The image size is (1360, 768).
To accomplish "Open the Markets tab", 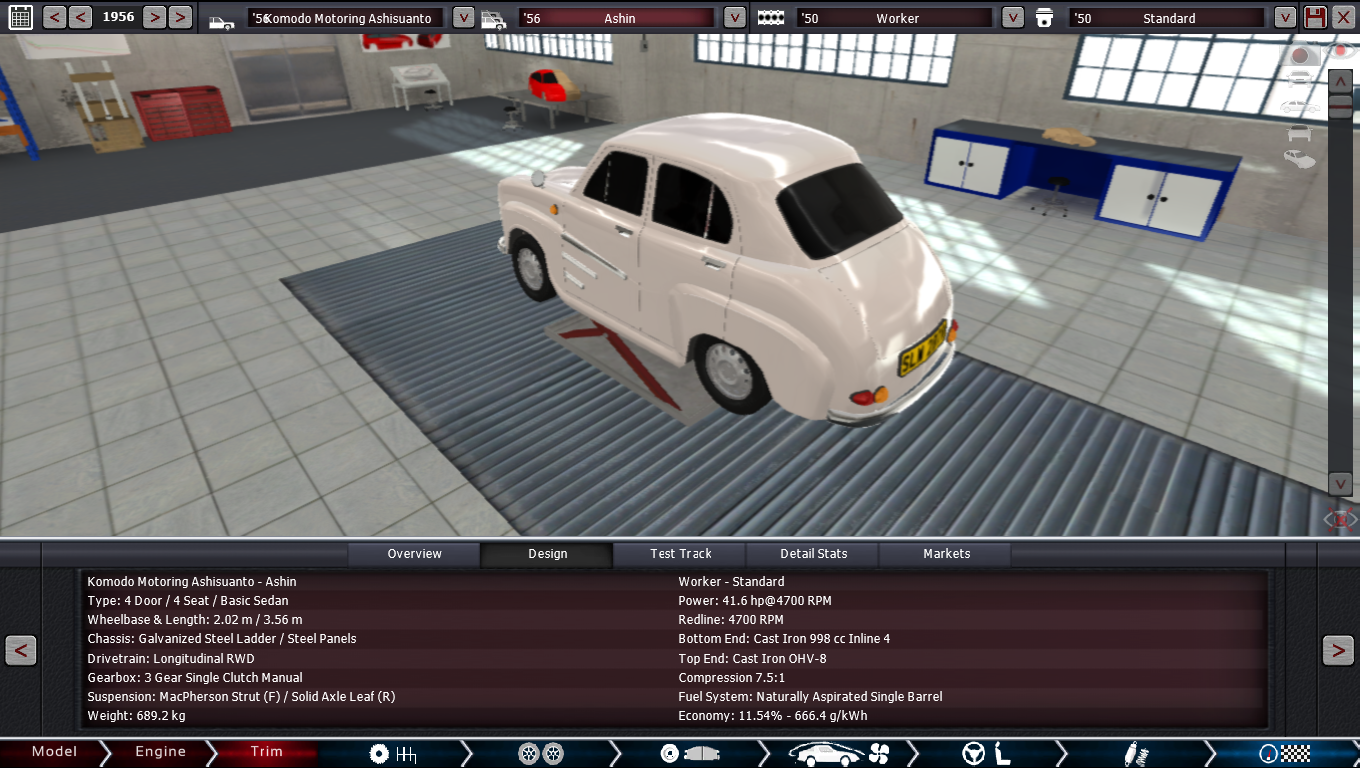I will click(946, 554).
